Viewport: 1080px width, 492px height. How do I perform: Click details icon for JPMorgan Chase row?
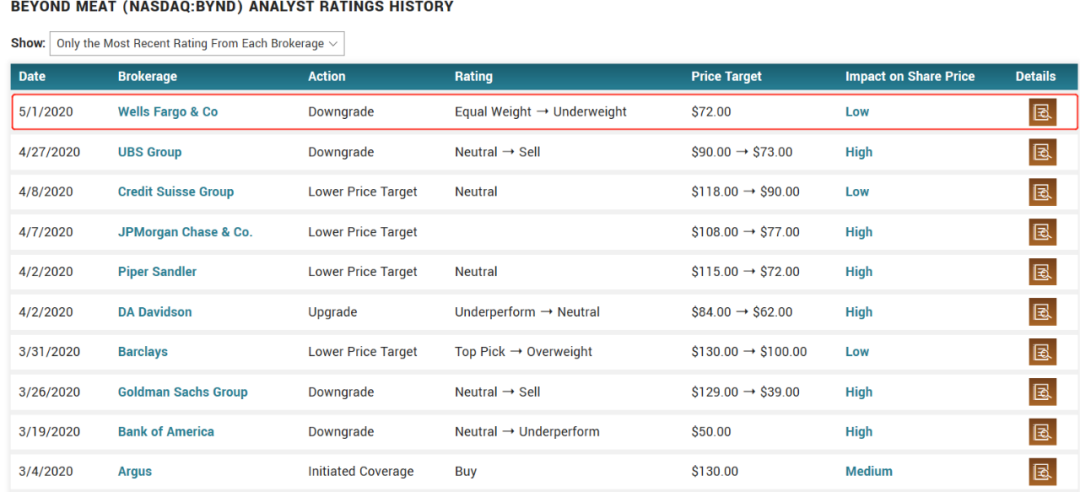click(1043, 232)
